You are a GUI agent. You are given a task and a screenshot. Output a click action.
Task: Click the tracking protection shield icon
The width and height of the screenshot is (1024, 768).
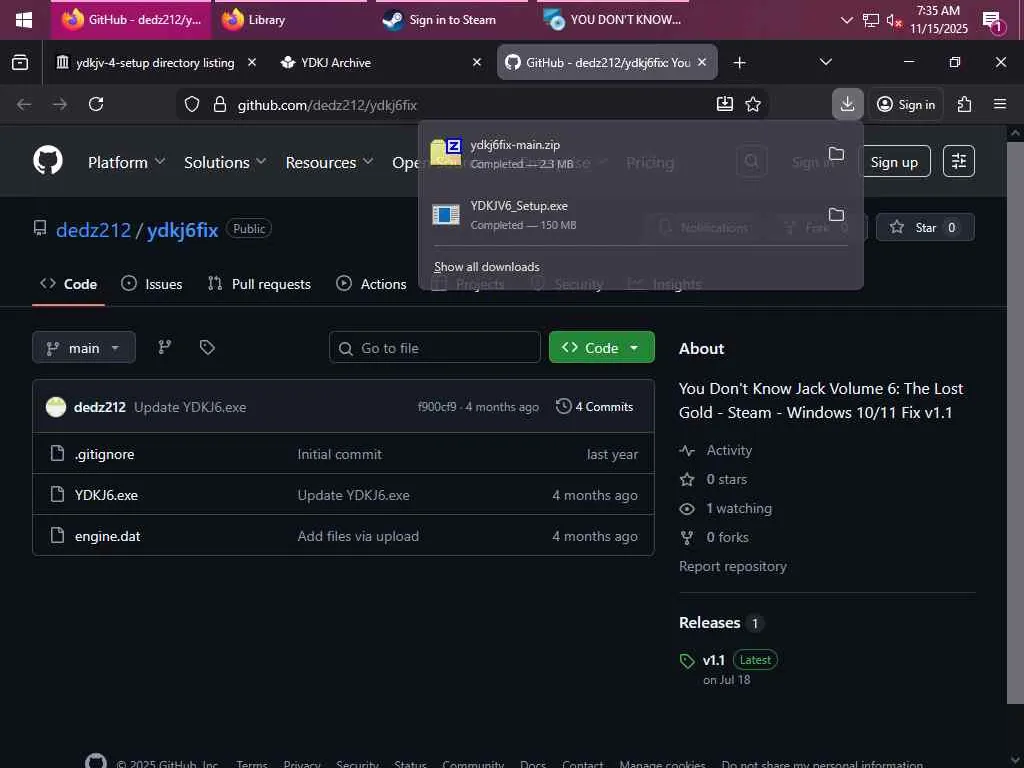point(191,104)
